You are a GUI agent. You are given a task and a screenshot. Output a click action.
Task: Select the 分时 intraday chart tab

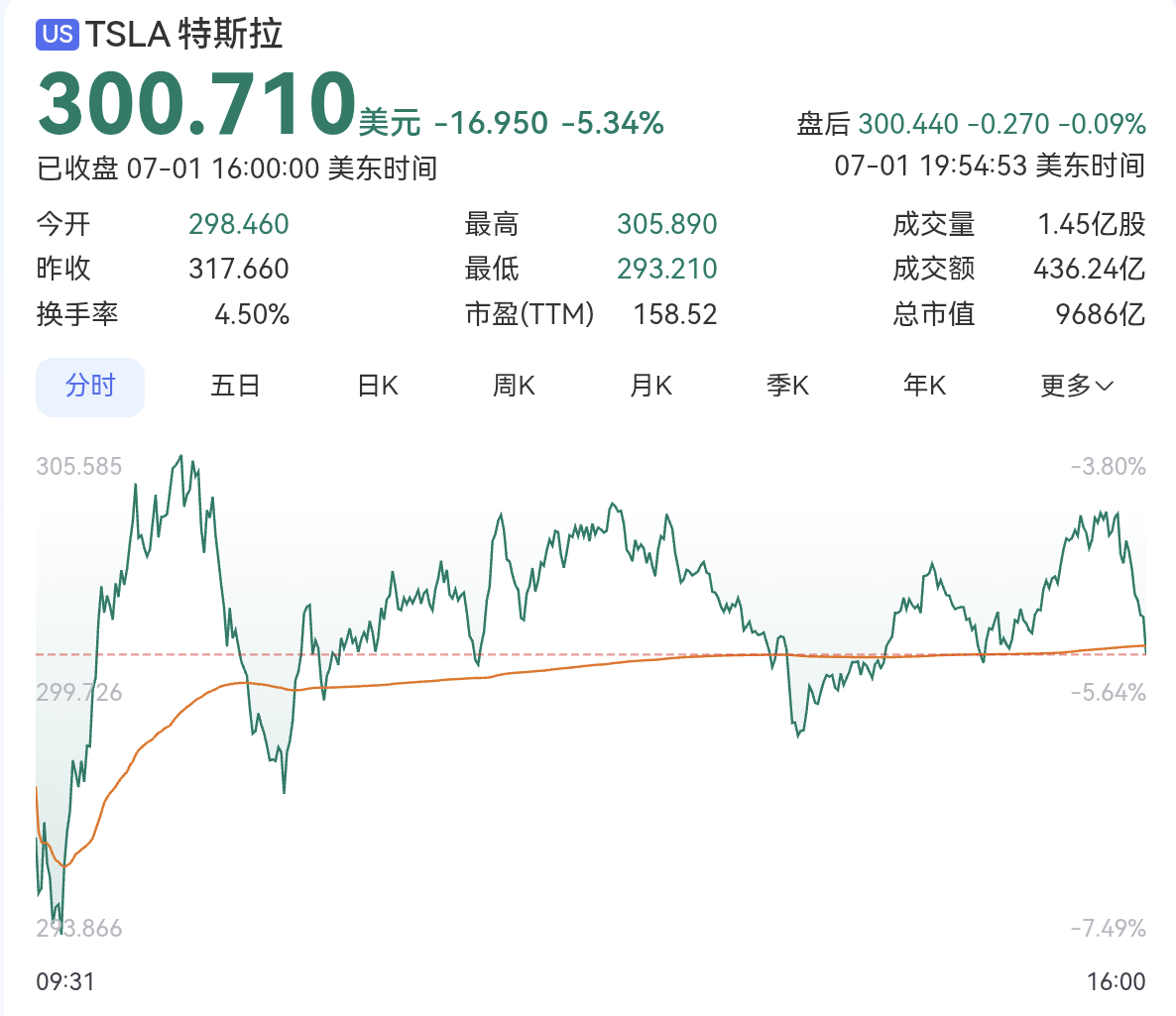click(89, 386)
